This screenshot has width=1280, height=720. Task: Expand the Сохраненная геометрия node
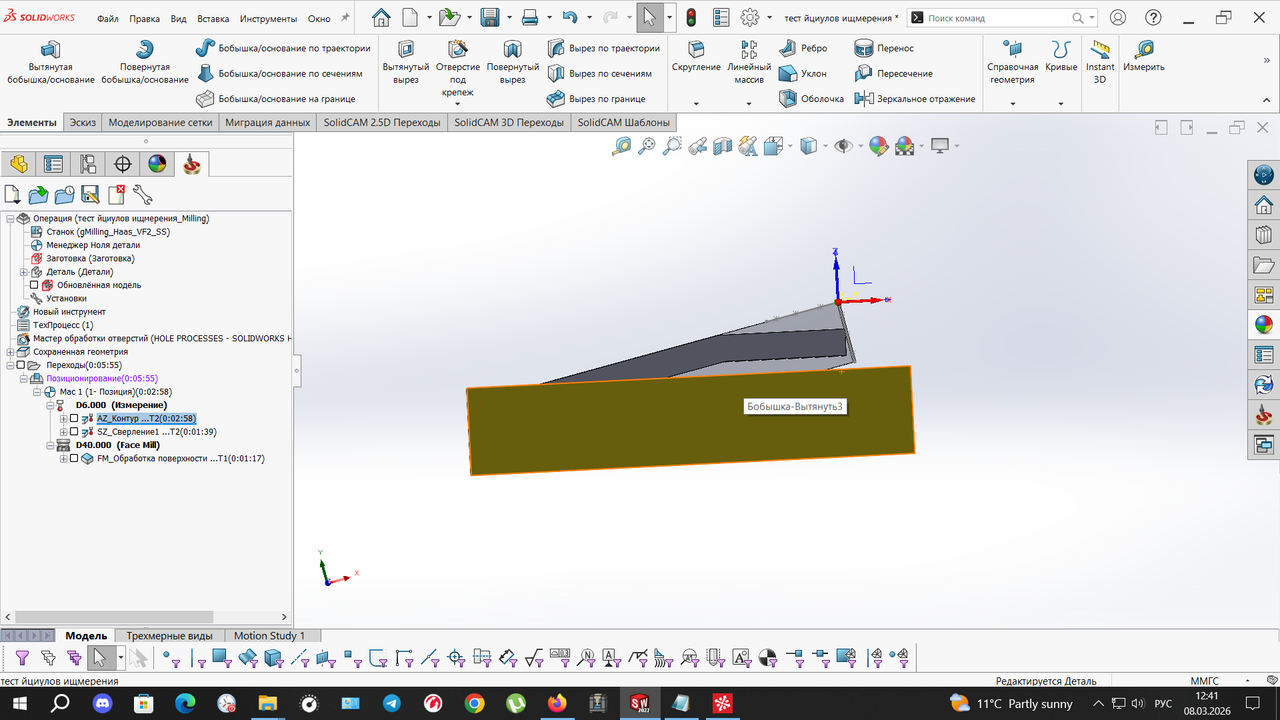10,352
